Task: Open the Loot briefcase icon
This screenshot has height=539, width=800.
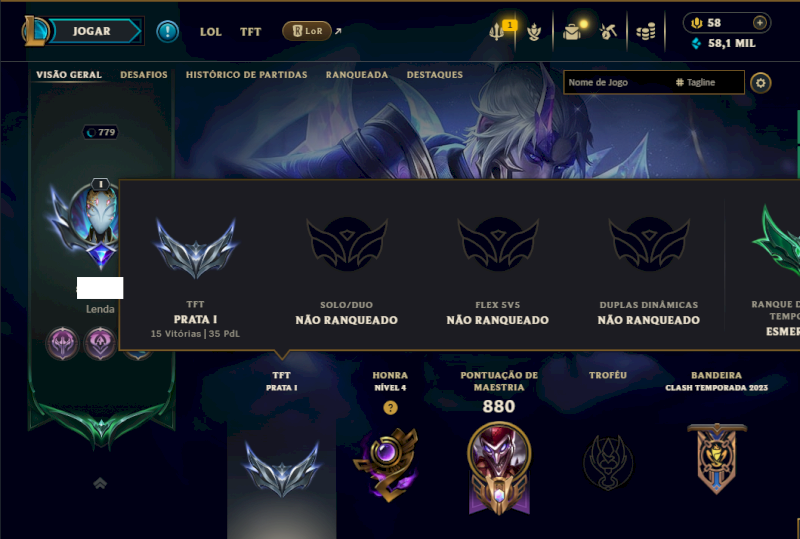Action: coord(572,32)
